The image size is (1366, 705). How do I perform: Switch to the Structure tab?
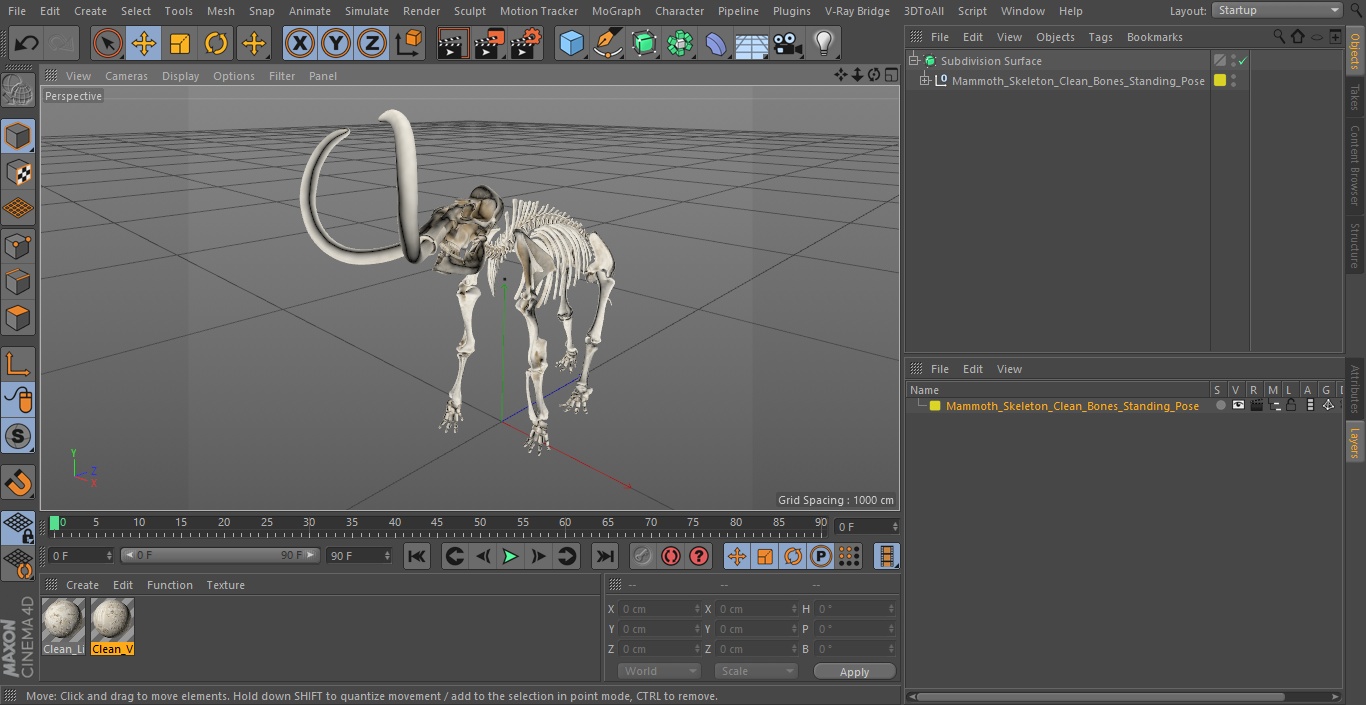(x=1355, y=245)
